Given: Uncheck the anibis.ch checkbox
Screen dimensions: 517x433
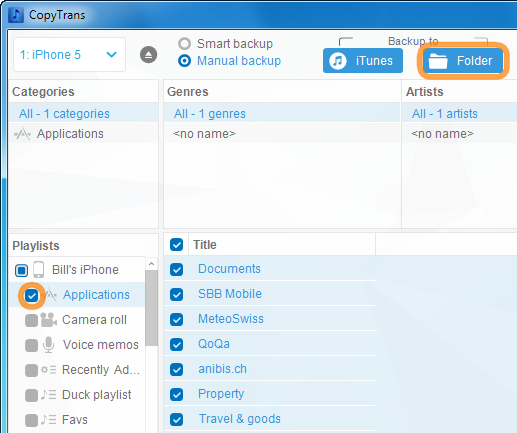Looking at the screenshot, I should coord(176,369).
